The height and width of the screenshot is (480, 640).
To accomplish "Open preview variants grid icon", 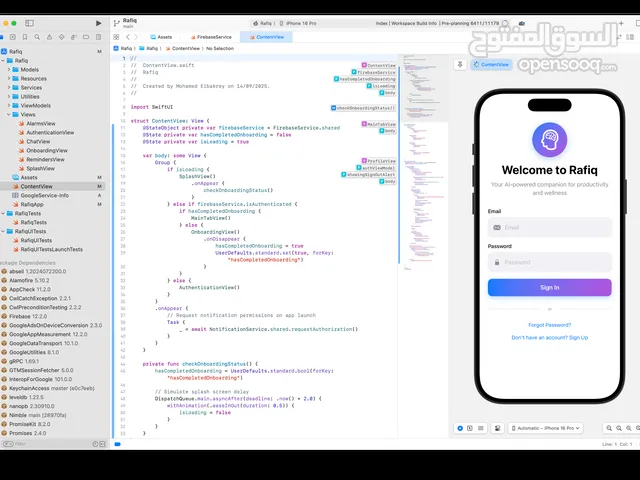I will pos(481,428).
